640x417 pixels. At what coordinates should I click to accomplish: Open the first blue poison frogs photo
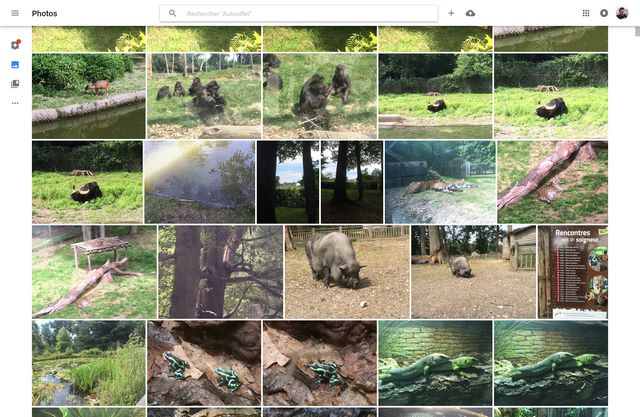point(204,362)
